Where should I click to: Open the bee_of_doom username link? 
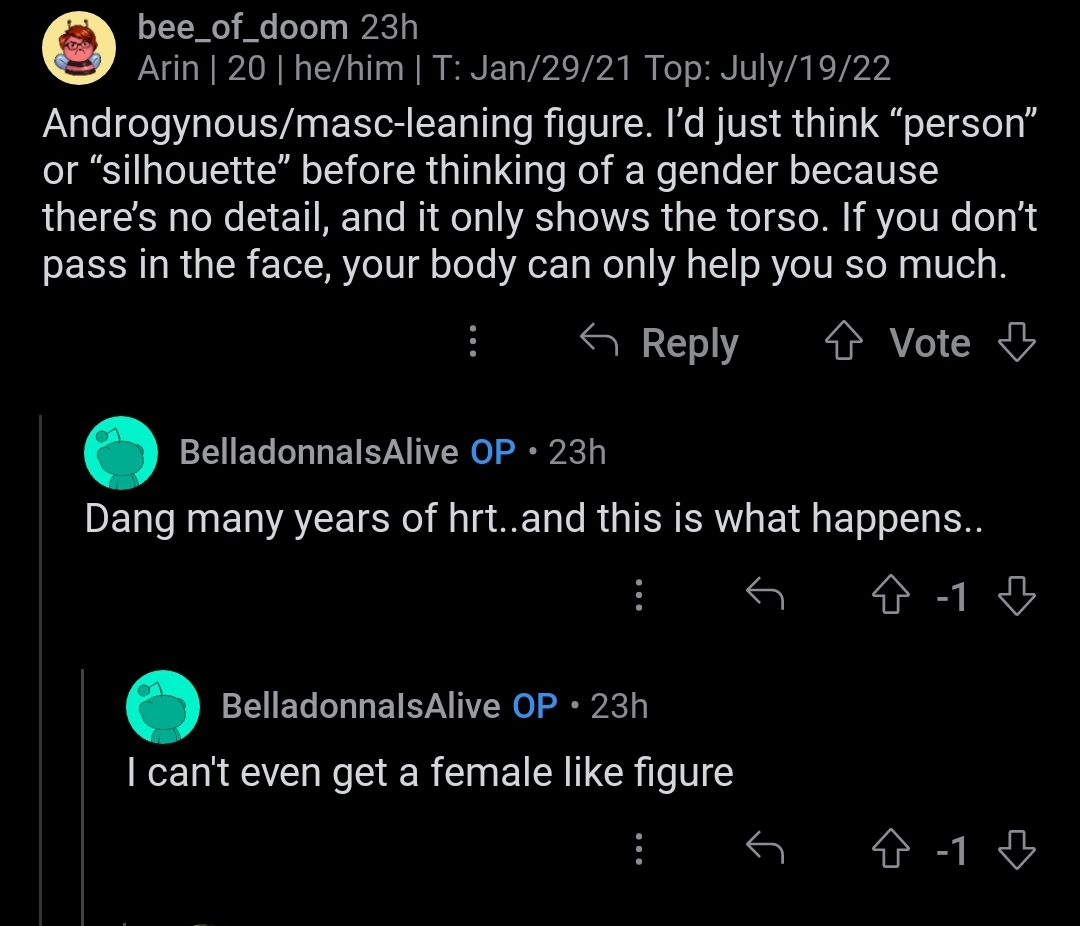[242, 28]
